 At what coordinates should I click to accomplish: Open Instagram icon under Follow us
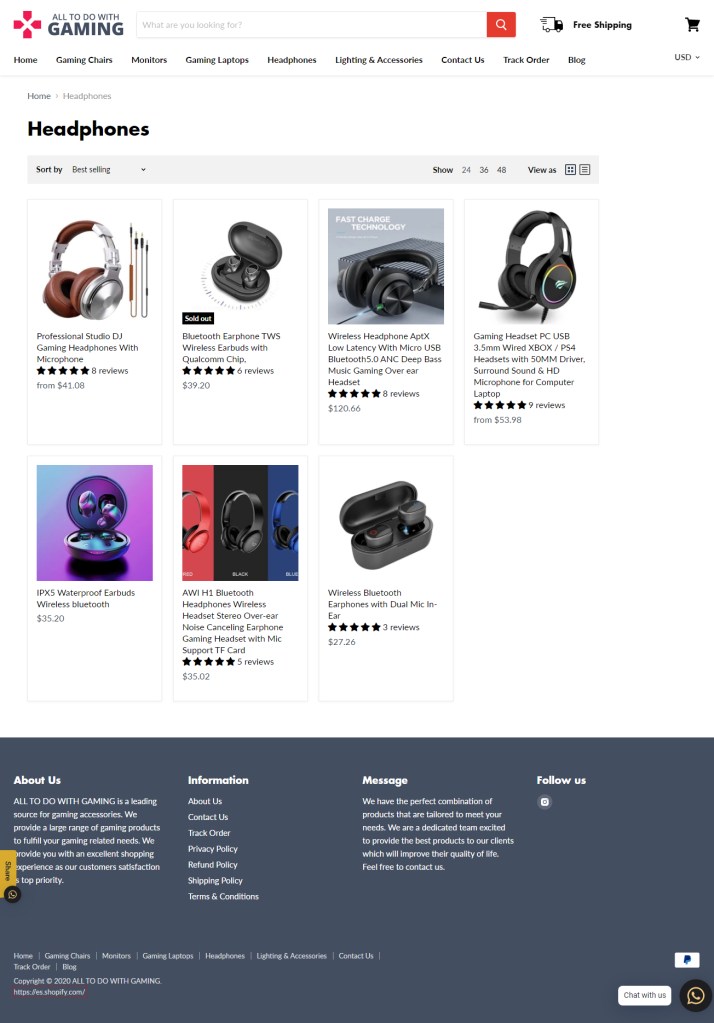(x=545, y=802)
